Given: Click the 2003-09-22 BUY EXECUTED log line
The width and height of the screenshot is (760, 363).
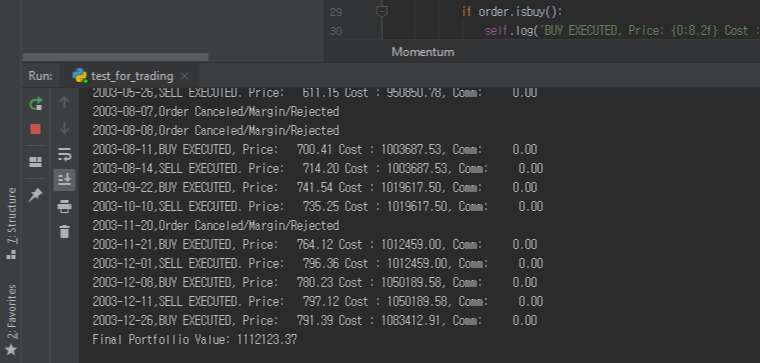Looking at the screenshot, I should click(x=315, y=188).
